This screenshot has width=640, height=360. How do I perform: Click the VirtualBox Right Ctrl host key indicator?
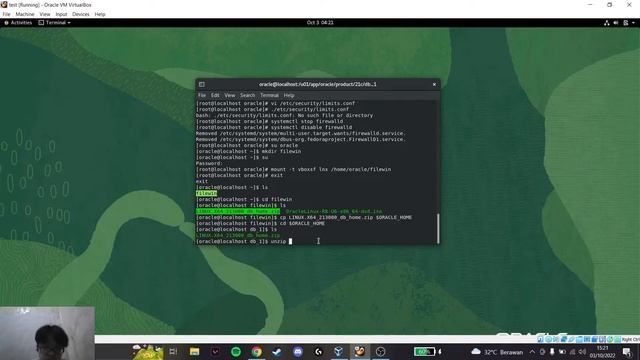(631, 339)
